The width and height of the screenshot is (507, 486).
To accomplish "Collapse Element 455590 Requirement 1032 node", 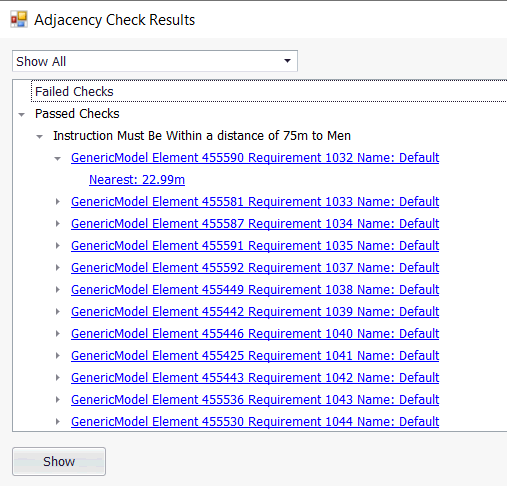I will [58, 159].
